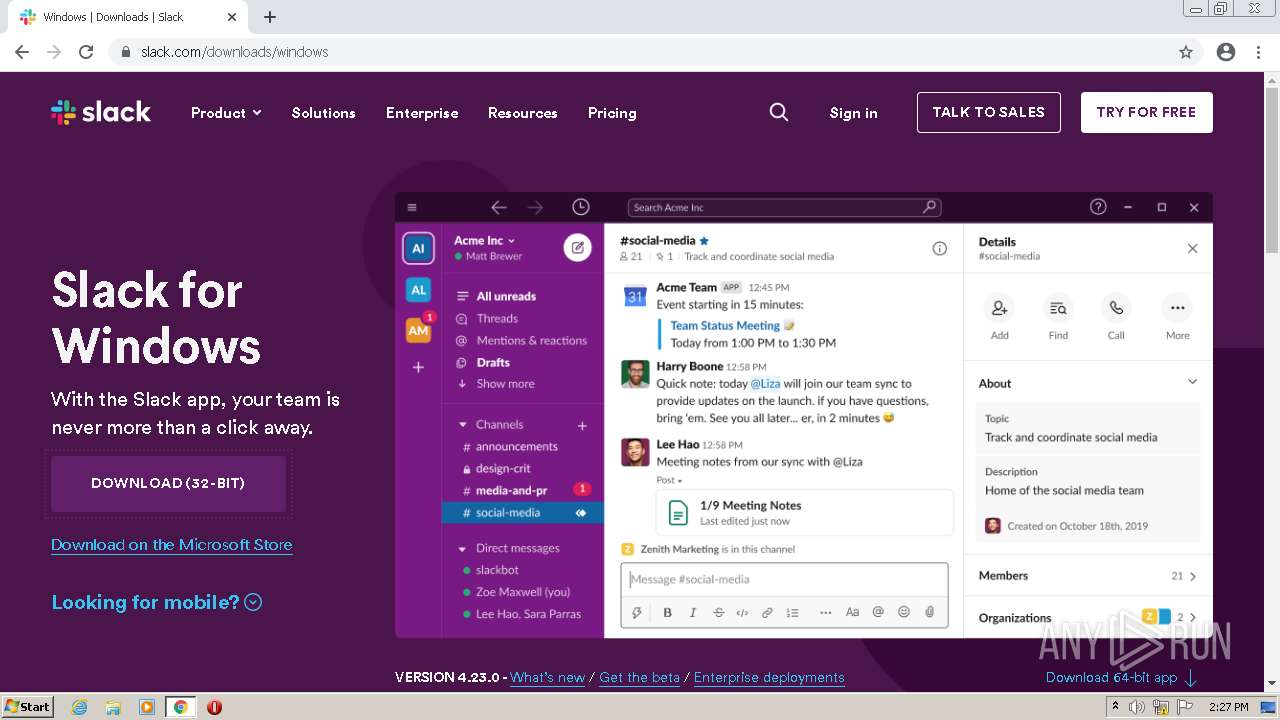Click the history clock icon in Slack preview
Image resolution: width=1280 pixels, height=720 pixels.
pyautogui.click(x=580, y=207)
